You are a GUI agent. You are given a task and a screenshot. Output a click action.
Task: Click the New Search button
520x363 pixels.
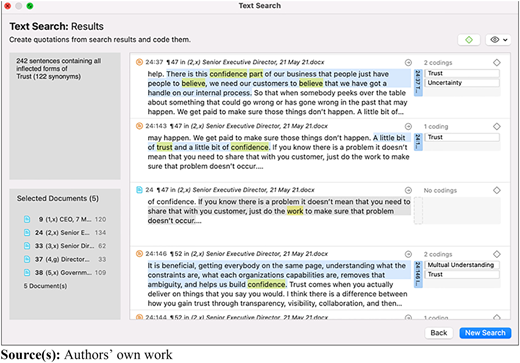(485, 333)
